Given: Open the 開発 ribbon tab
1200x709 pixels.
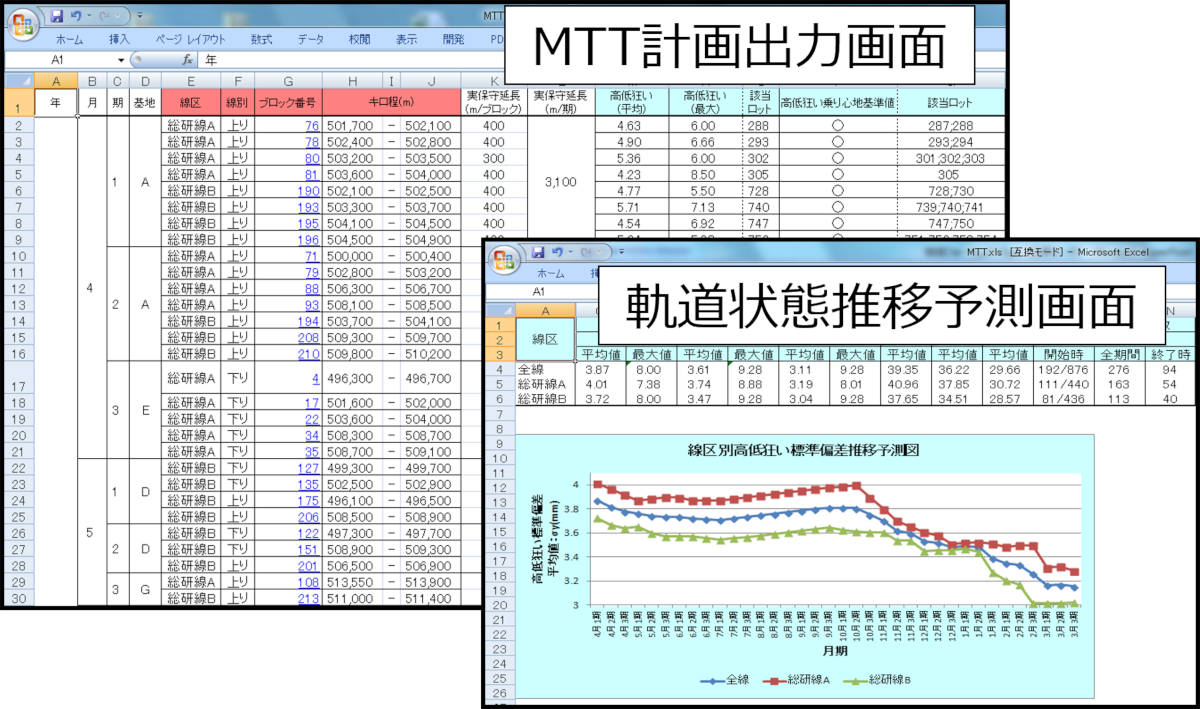Looking at the screenshot, I should 453,40.
